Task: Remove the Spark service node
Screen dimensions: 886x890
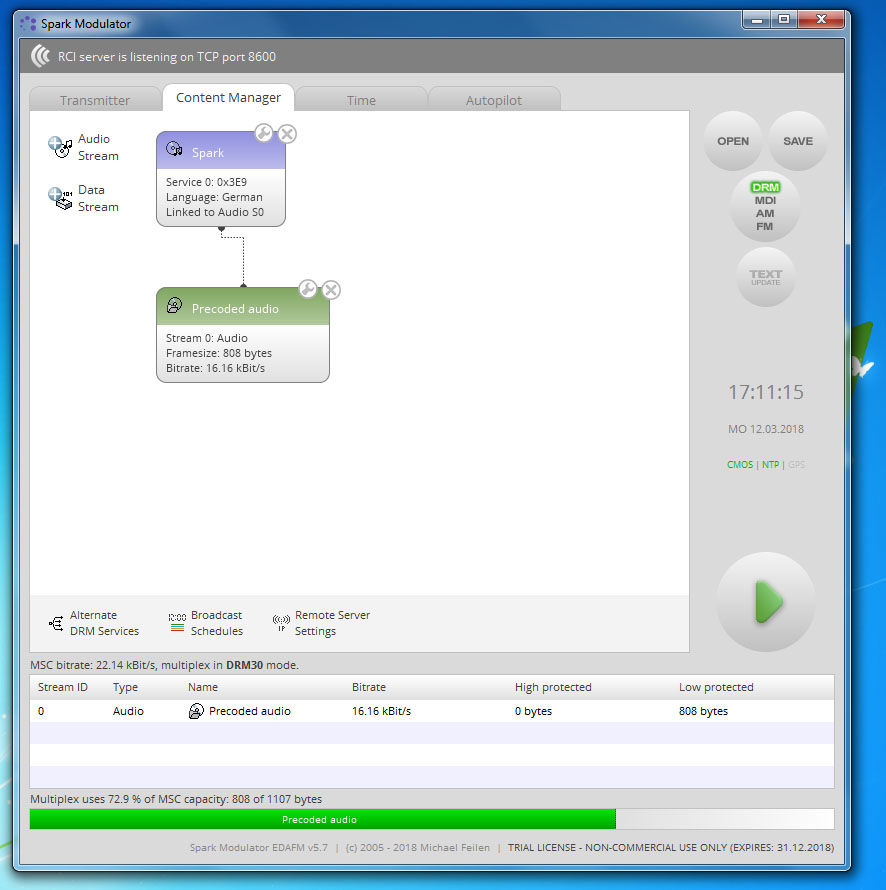Action: point(287,134)
